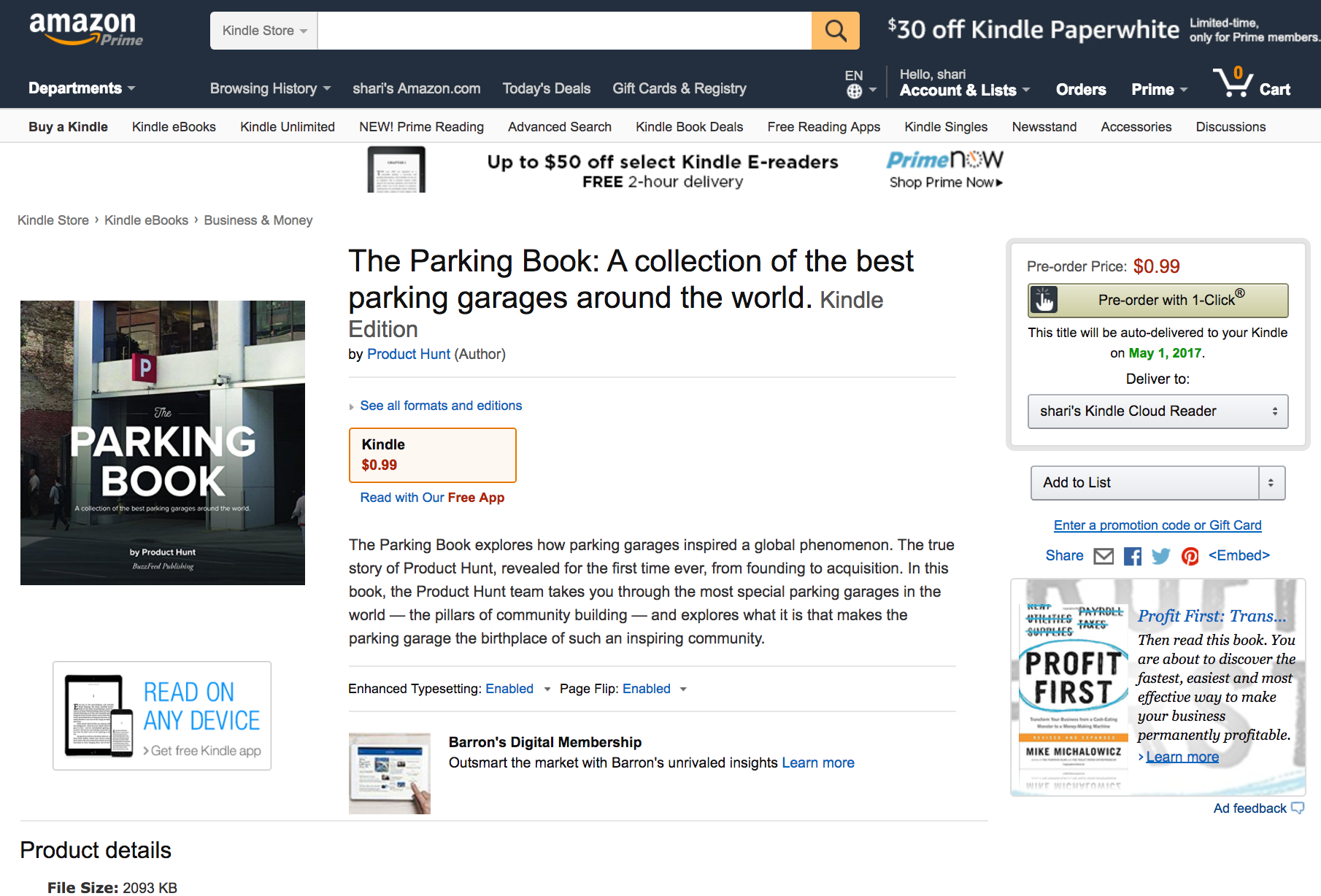Click the search magnifier icon
The width and height of the screenshot is (1321, 896).
click(835, 31)
